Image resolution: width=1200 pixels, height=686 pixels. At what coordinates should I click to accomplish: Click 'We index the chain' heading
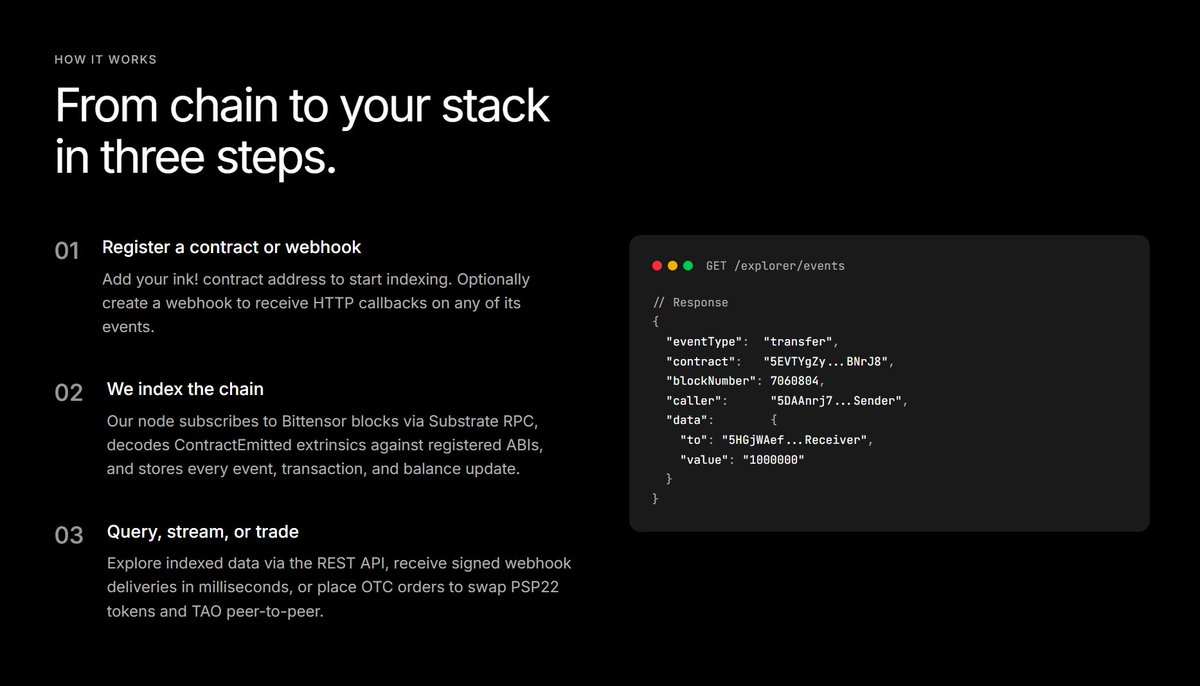[x=185, y=388]
